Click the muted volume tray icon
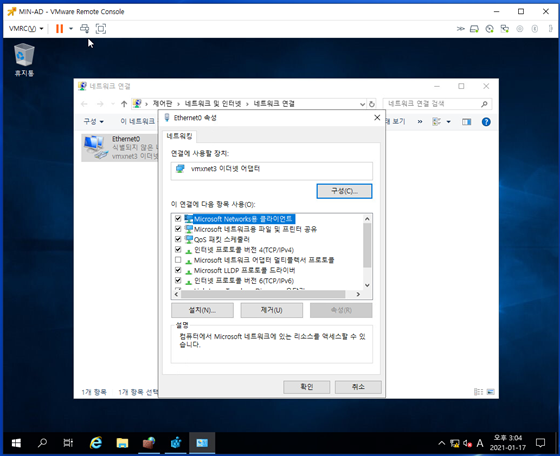Screen dimensions: 560x456 pos(468,444)
